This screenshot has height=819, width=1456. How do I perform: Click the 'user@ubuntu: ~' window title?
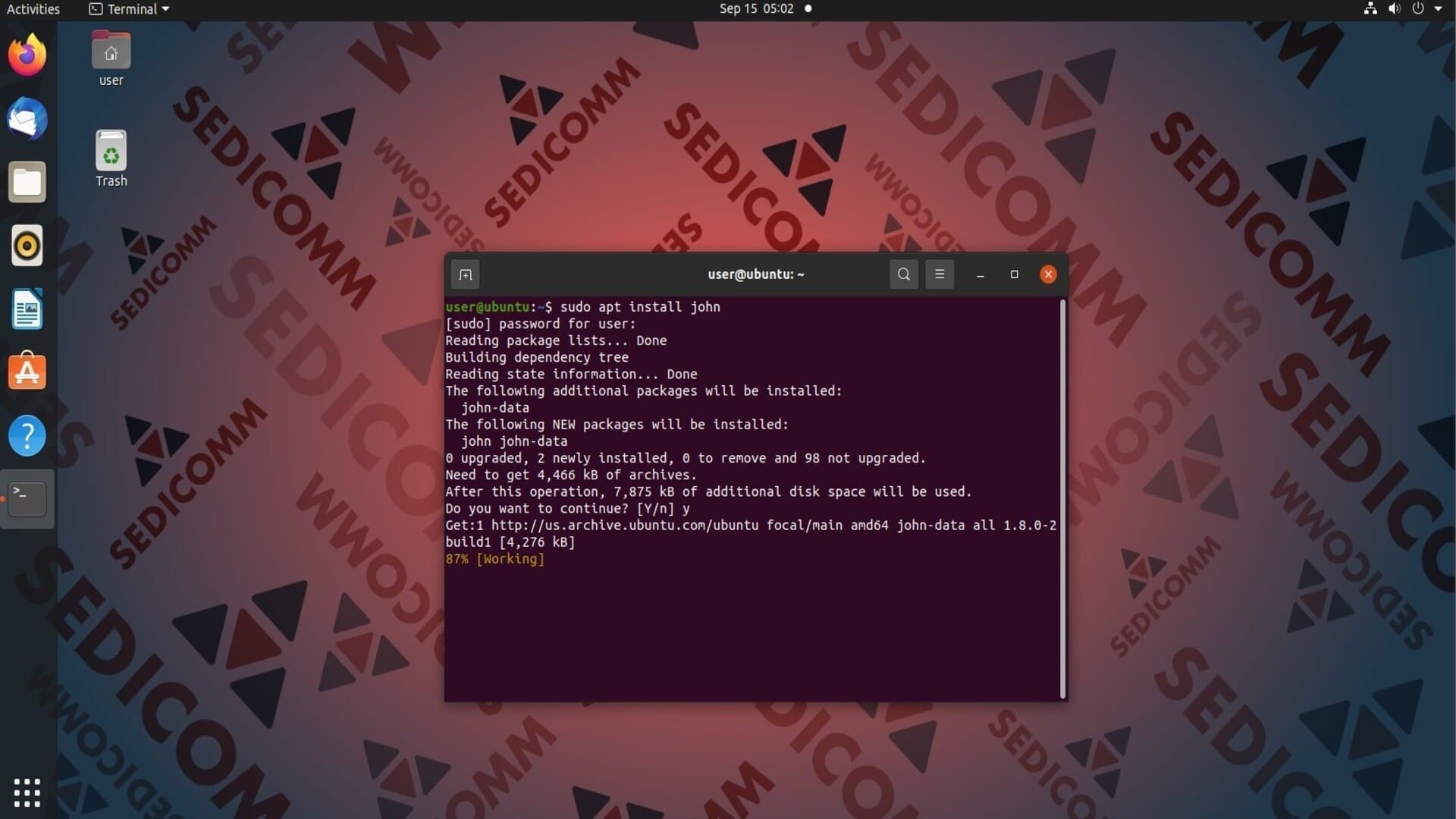tap(756, 275)
